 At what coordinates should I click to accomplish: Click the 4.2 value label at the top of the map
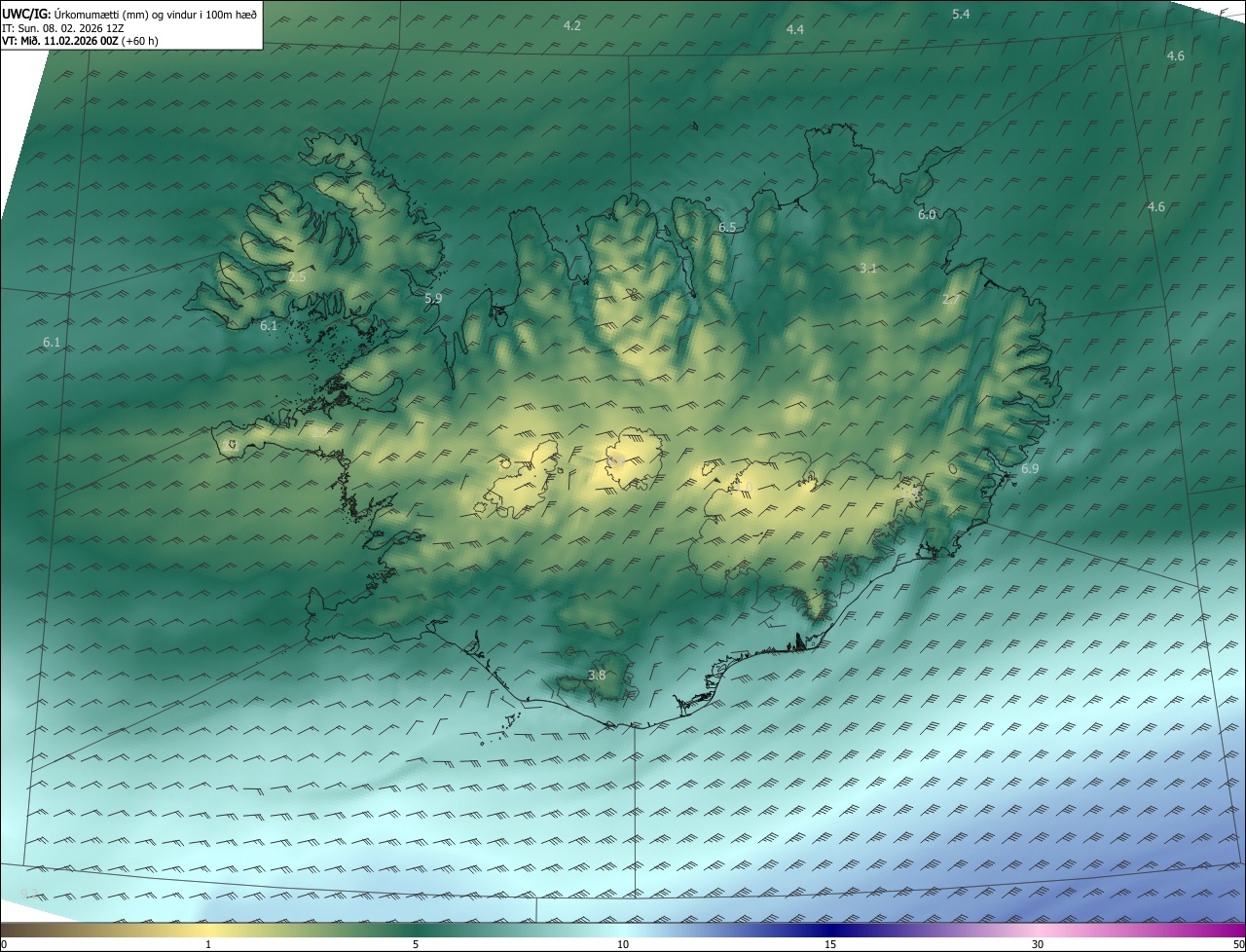click(572, 25)
